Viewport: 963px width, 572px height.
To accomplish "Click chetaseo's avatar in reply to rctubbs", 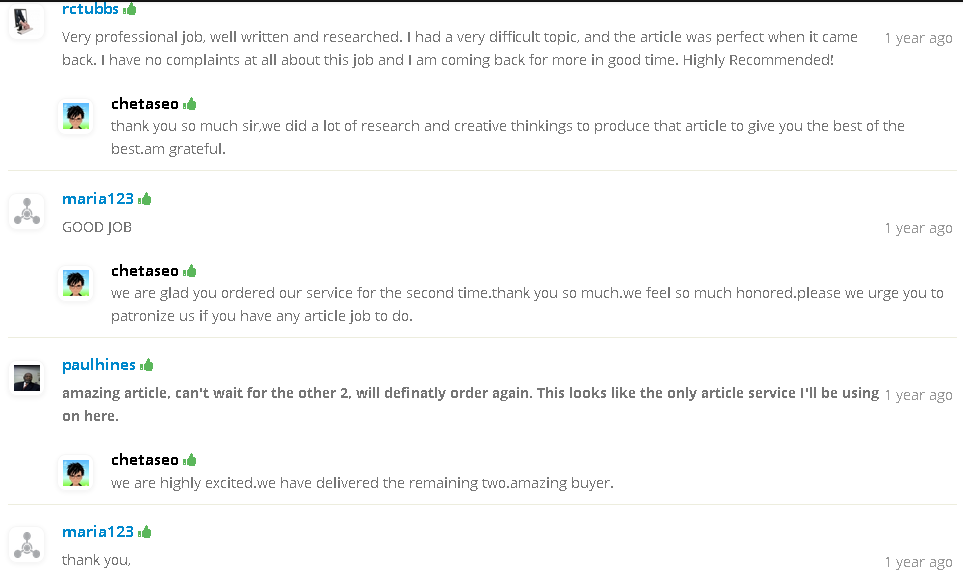I will [x=76, y=116].
